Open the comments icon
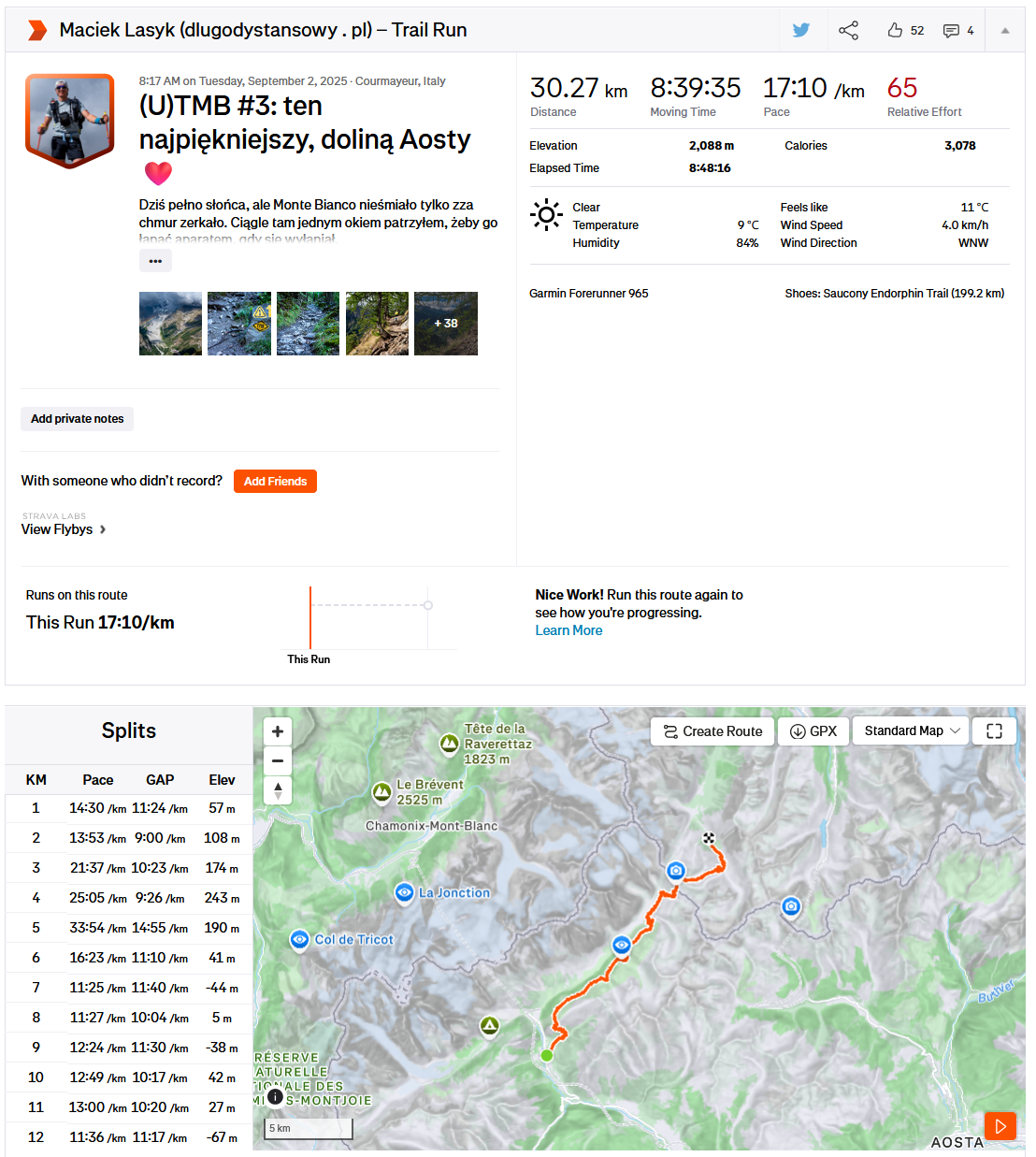This screenshot has height=1157, width=1036. (951, 31)
